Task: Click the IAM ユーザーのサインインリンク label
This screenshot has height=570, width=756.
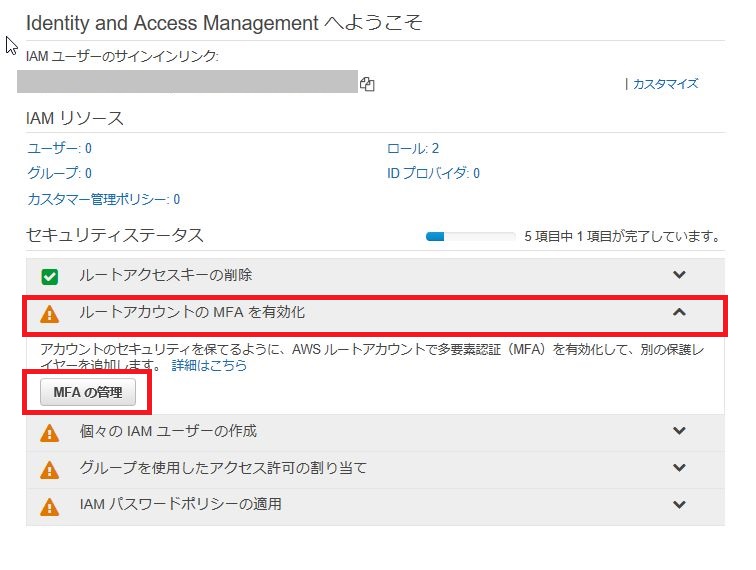Action: click(122, 56)
